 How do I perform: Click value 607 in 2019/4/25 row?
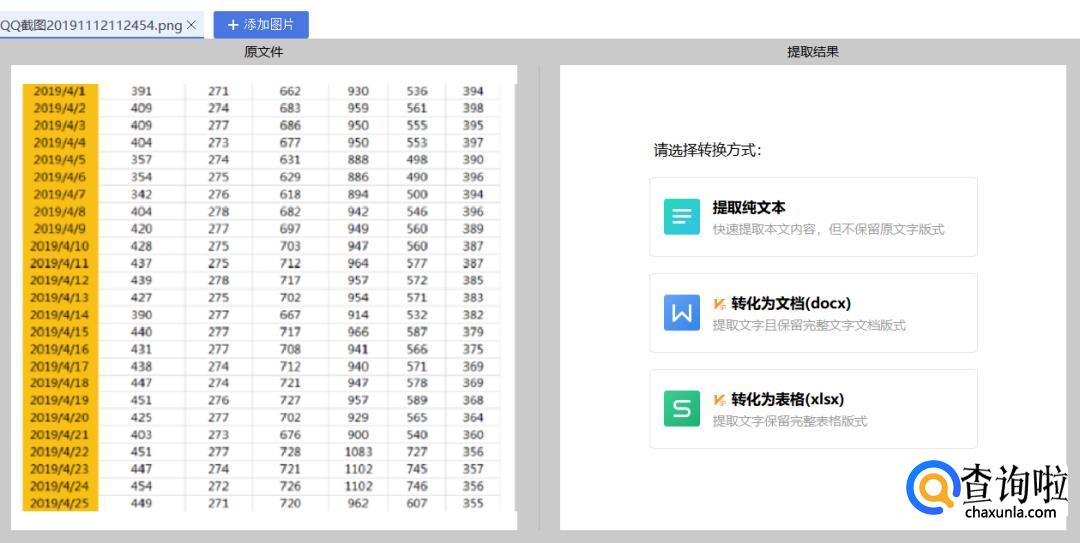click(417, 503)
